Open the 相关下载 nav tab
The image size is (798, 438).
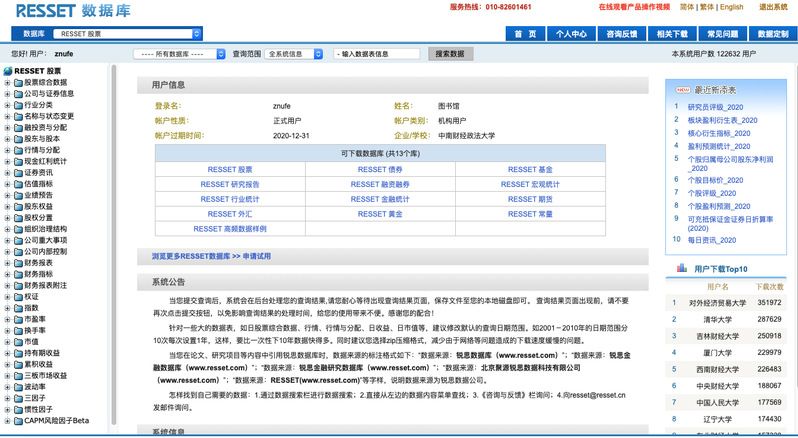point(672,34)
